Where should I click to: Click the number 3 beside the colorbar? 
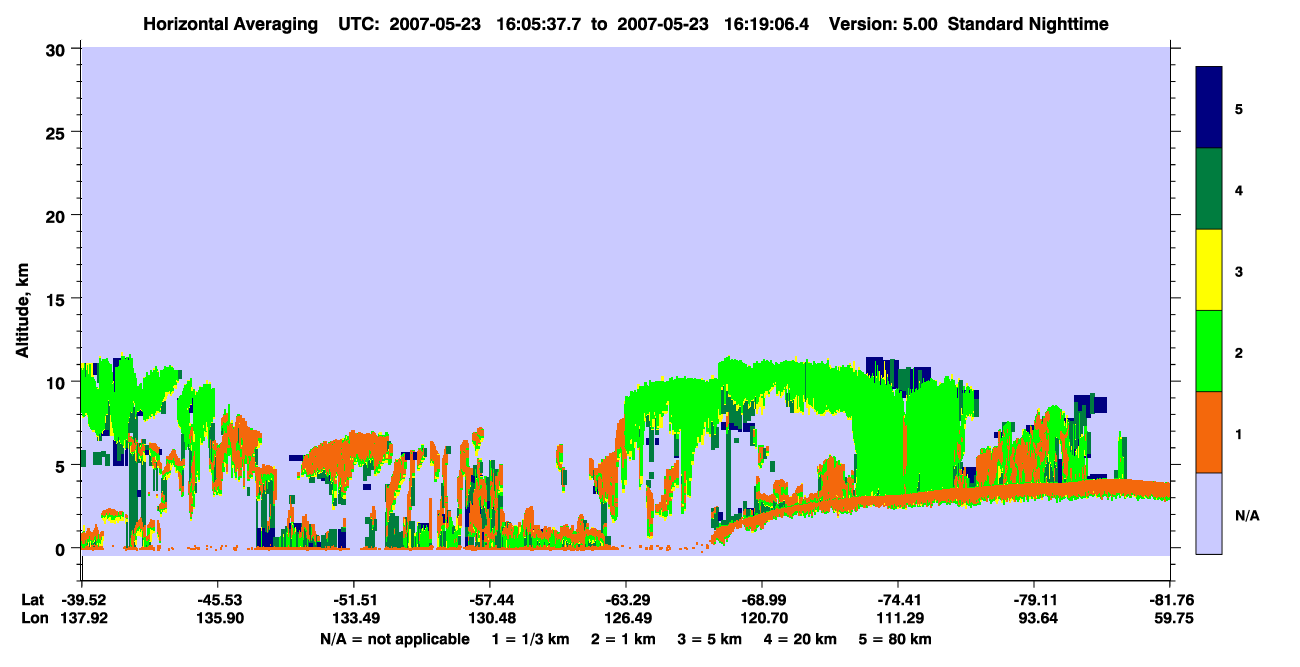(1239, 271)
